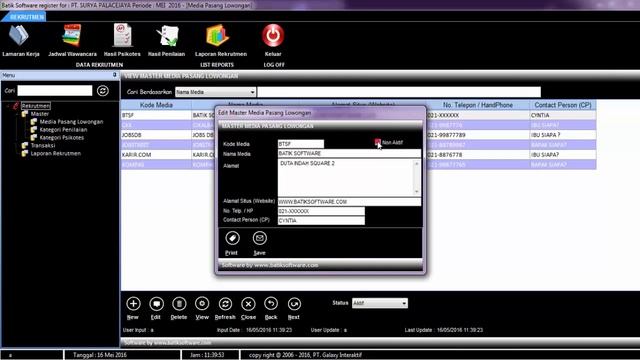This screenshot has width=640, height=360.
Task: Click the refresh icon beside Cari field
Action: (103, 91)
